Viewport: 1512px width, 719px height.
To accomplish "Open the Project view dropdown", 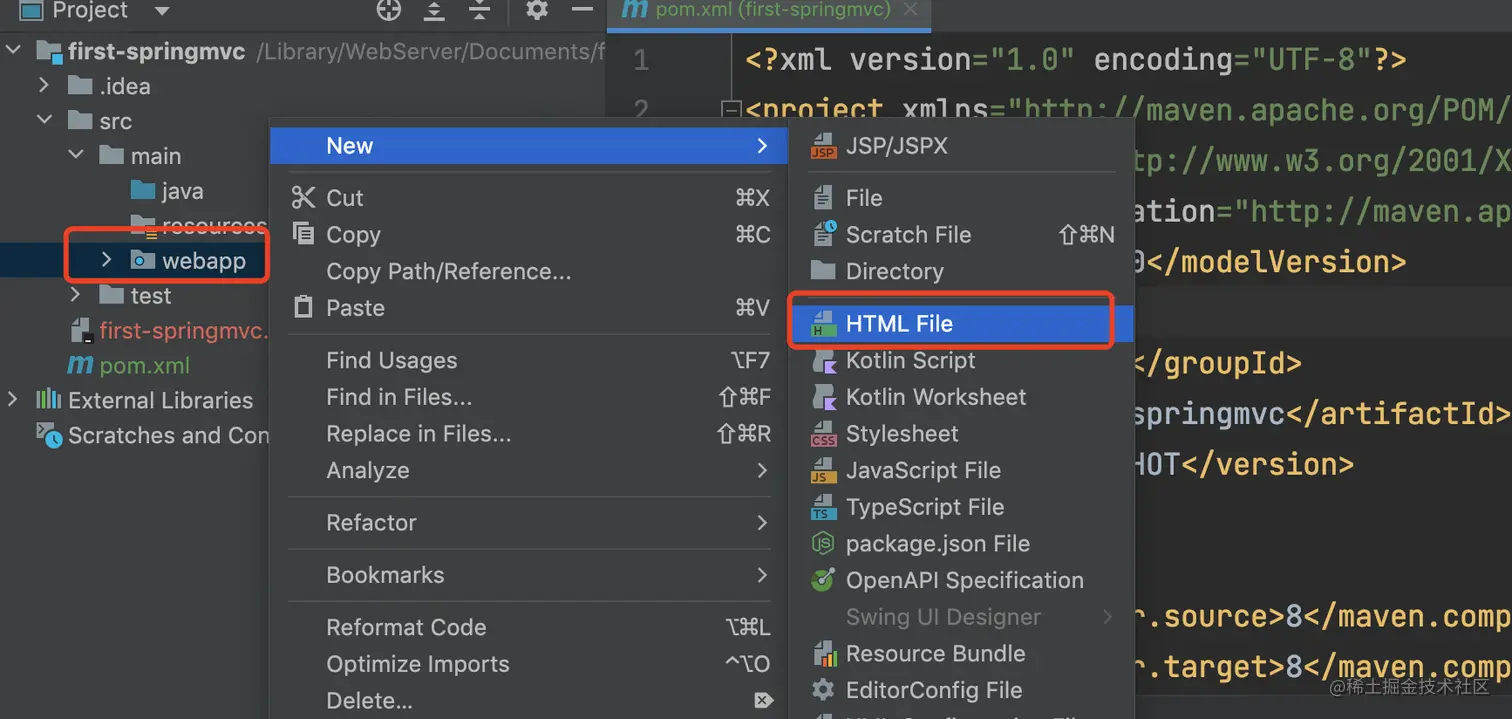I will [x=162, y=11].
